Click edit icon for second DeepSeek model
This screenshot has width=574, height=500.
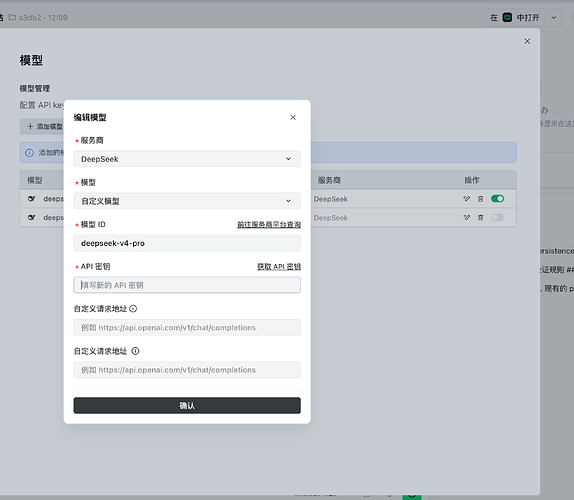point(466,217)
